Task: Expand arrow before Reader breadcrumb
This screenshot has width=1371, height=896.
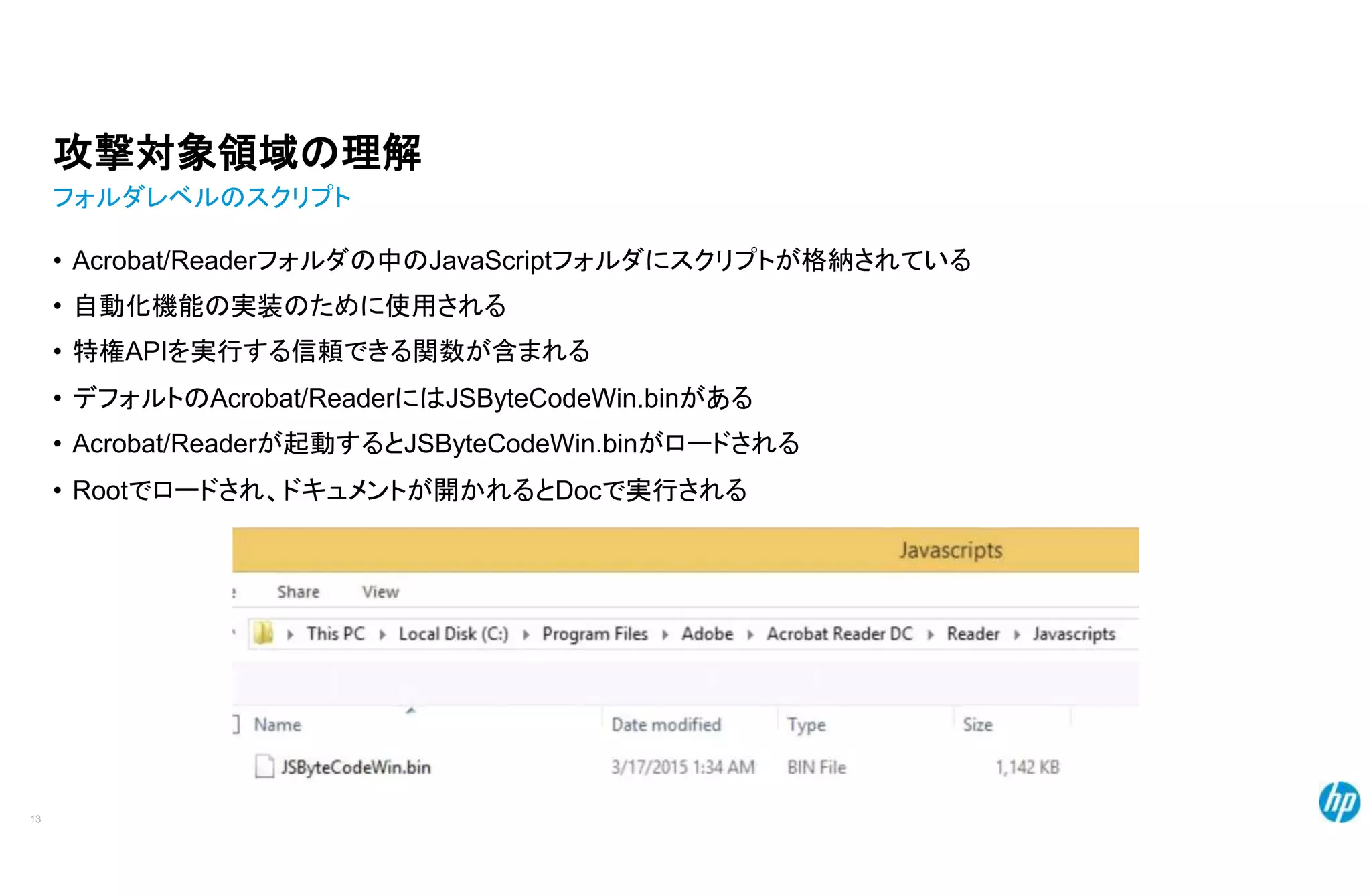Action: coord(930,634)
